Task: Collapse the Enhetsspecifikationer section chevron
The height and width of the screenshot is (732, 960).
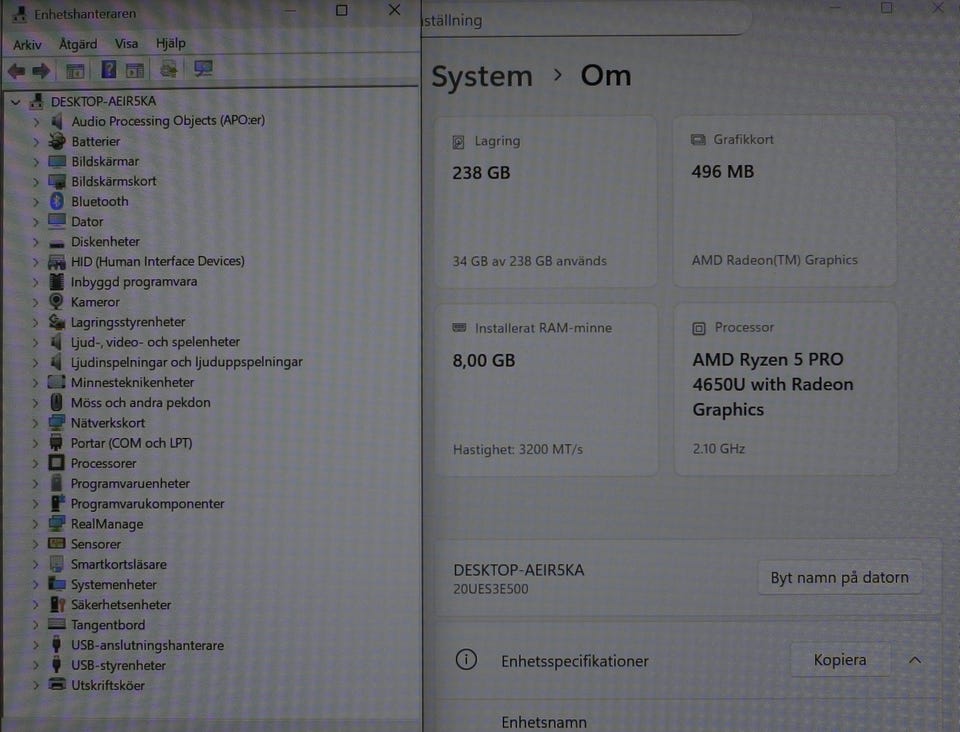Action: coord(915,660)
